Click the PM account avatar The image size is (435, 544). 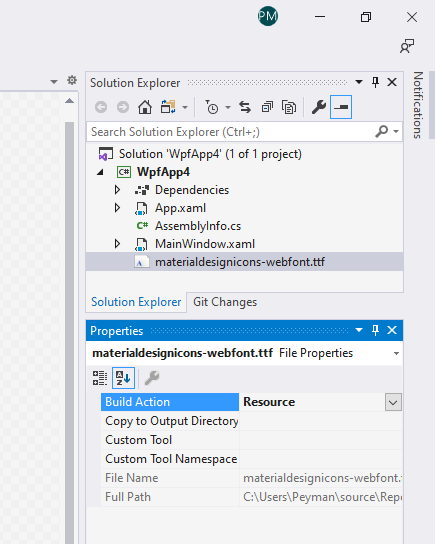pyautogui.click(x=268, y=16)
